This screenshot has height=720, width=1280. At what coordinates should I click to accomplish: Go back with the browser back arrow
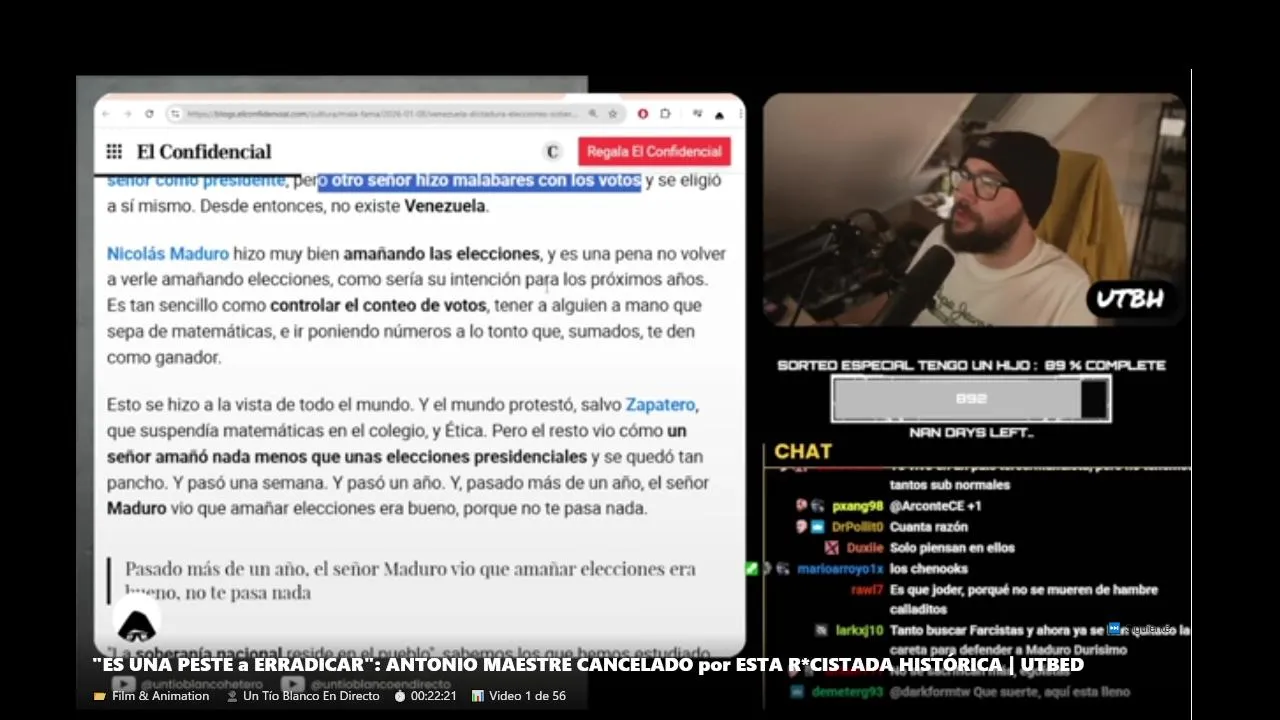(107, 114)
